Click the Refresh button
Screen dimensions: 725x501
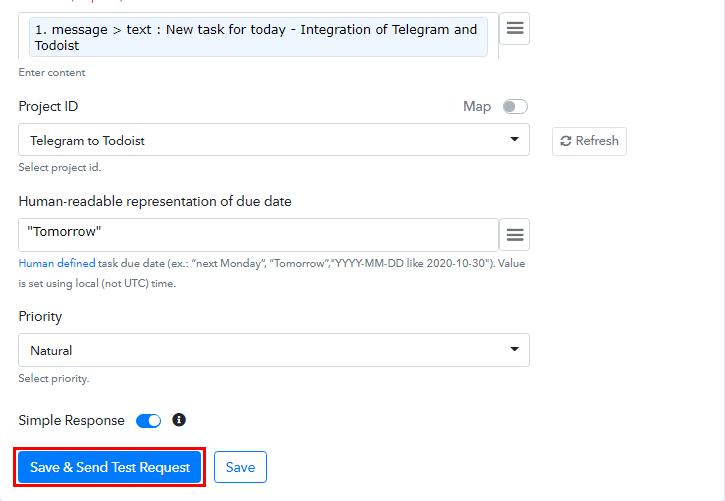589,141
